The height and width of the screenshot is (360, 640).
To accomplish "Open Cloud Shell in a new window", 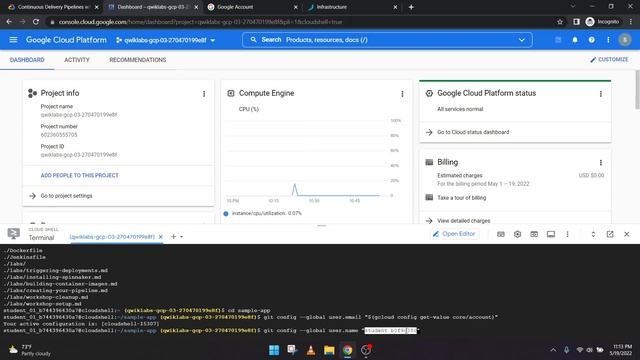I will tap(610, 234).
